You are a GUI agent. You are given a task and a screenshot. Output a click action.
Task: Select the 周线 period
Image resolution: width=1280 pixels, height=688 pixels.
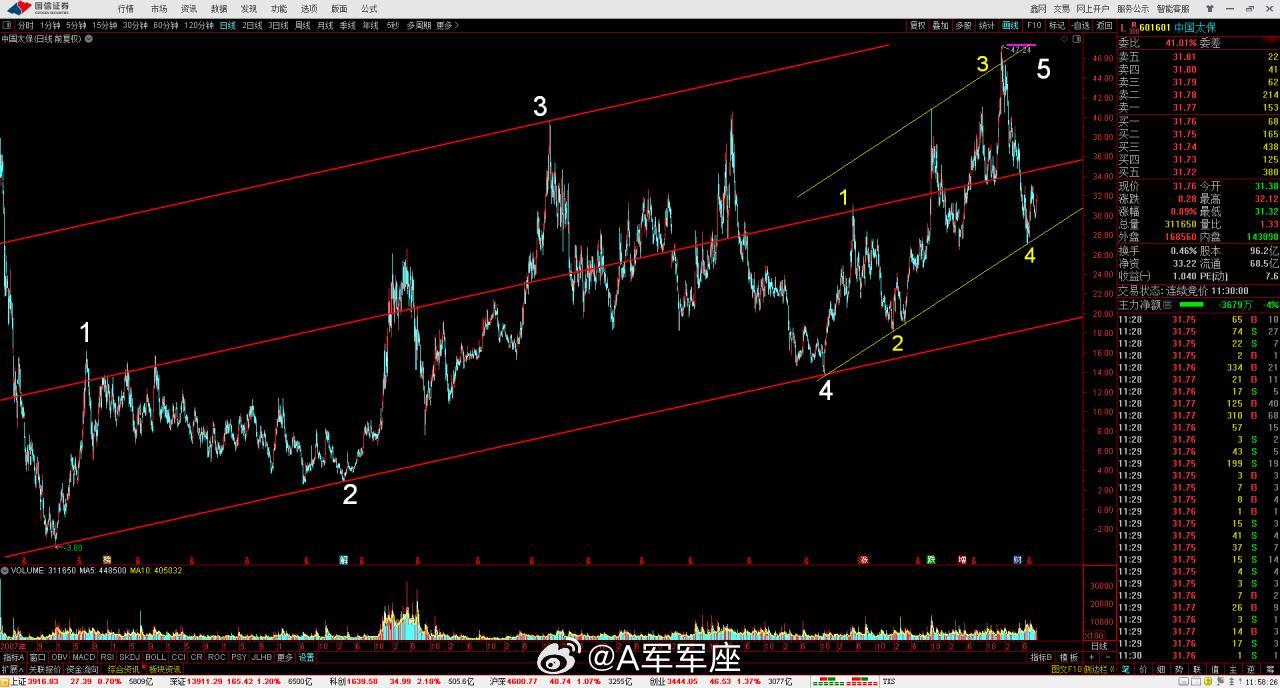pos(302,25)
